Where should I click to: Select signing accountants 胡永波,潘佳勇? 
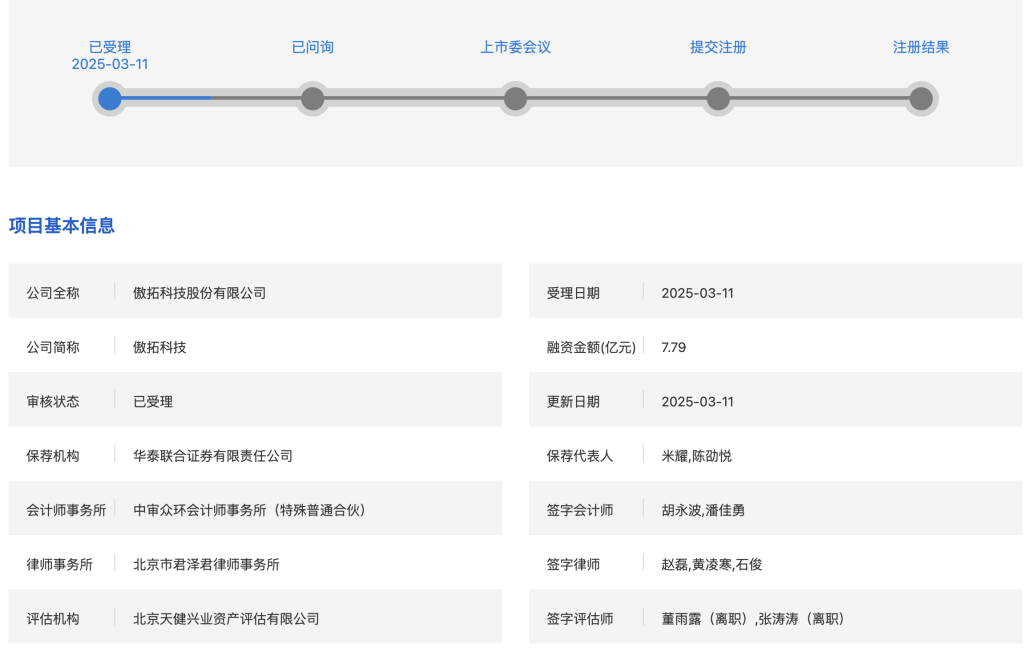[x=703, y=510]
